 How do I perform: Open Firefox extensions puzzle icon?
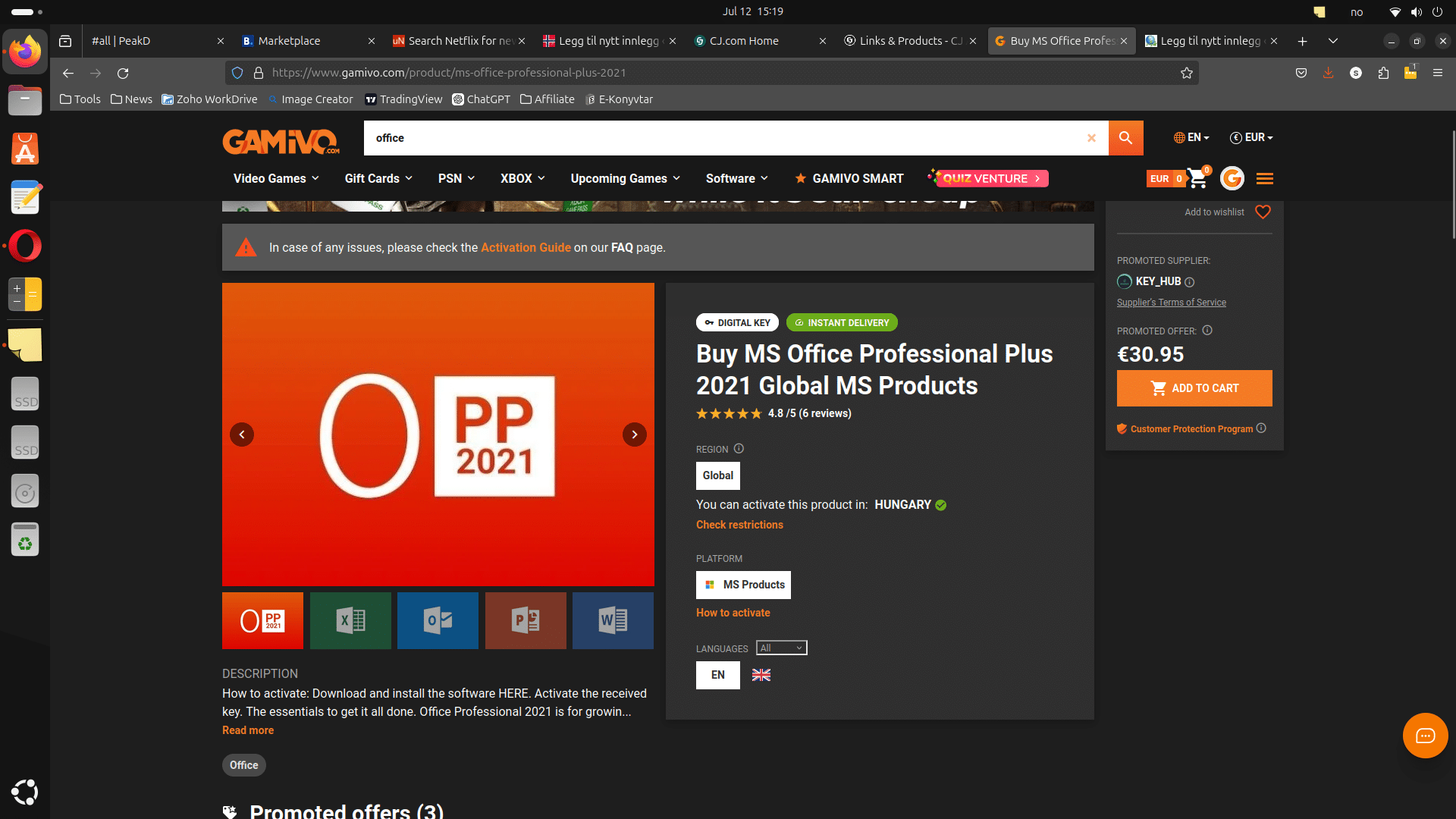click(x=1383, y=73)
